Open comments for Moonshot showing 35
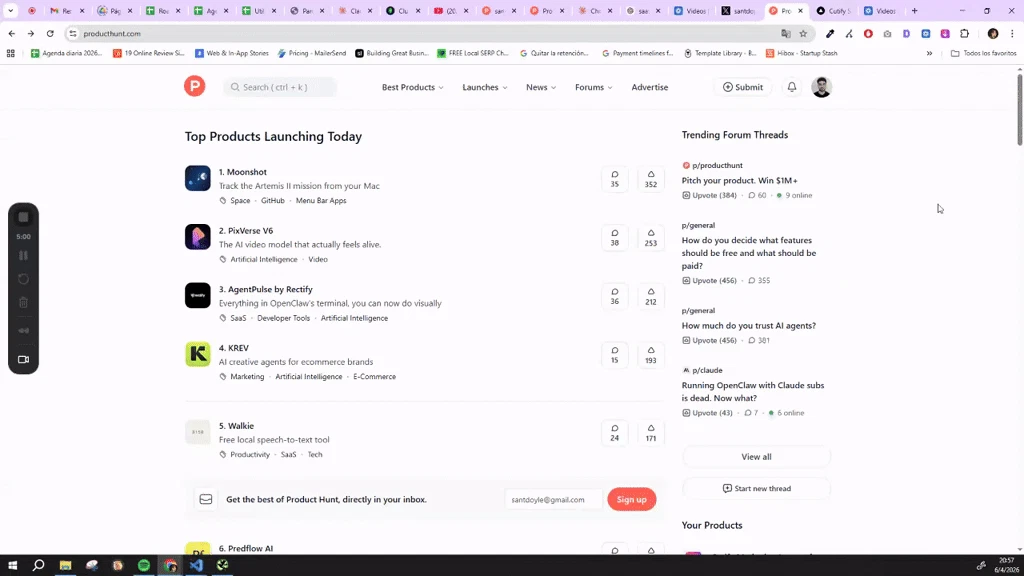 (x=615, y=179)
